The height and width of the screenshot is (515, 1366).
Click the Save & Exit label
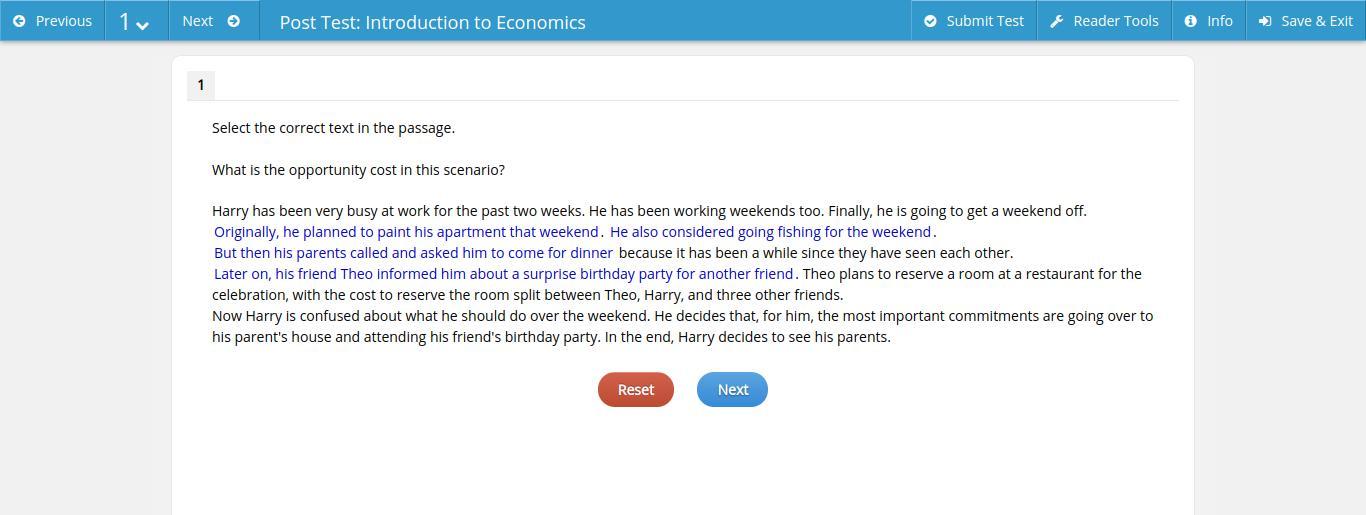click(x=1316, y=21)
